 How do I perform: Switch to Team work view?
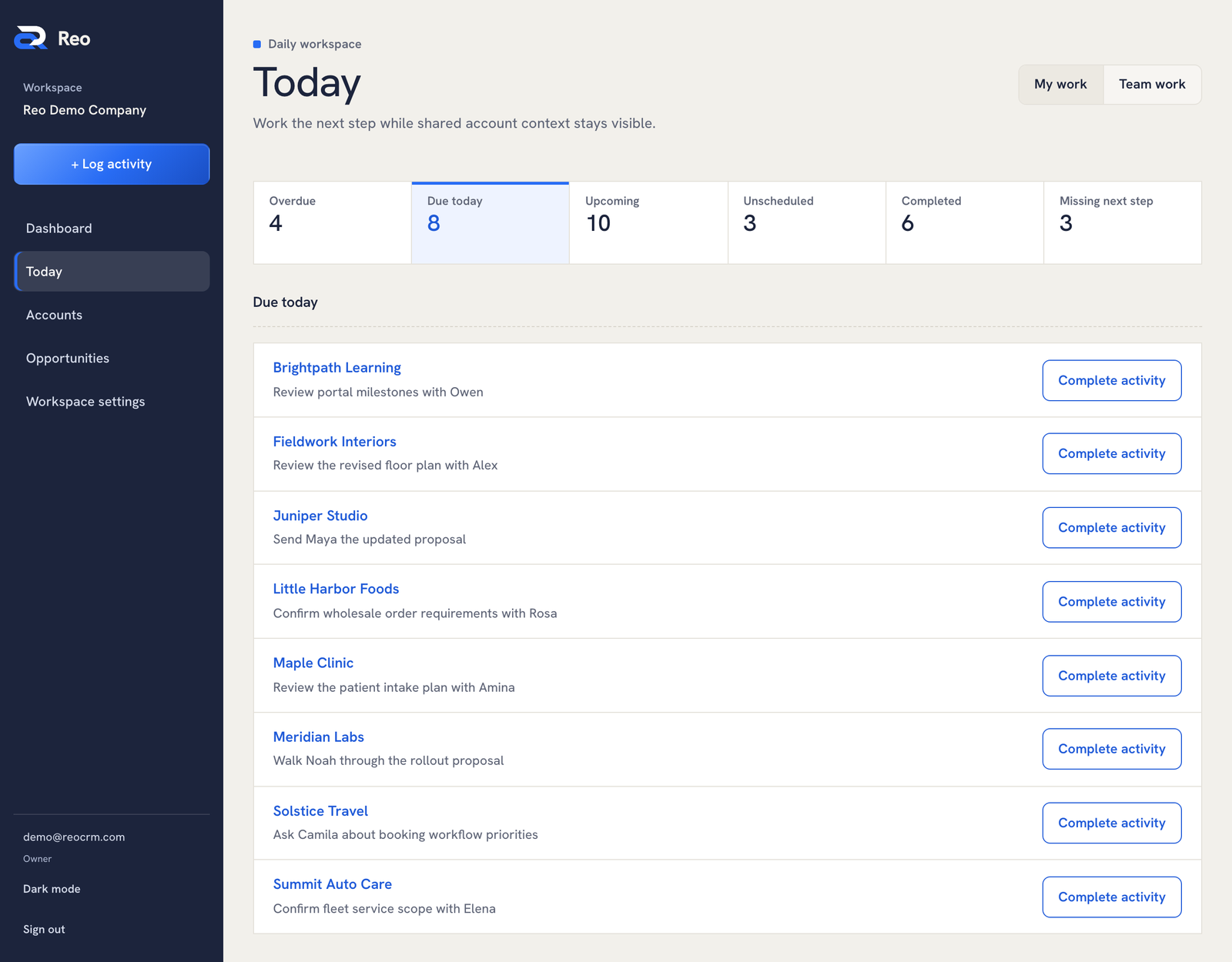(x=1152, y=85)
